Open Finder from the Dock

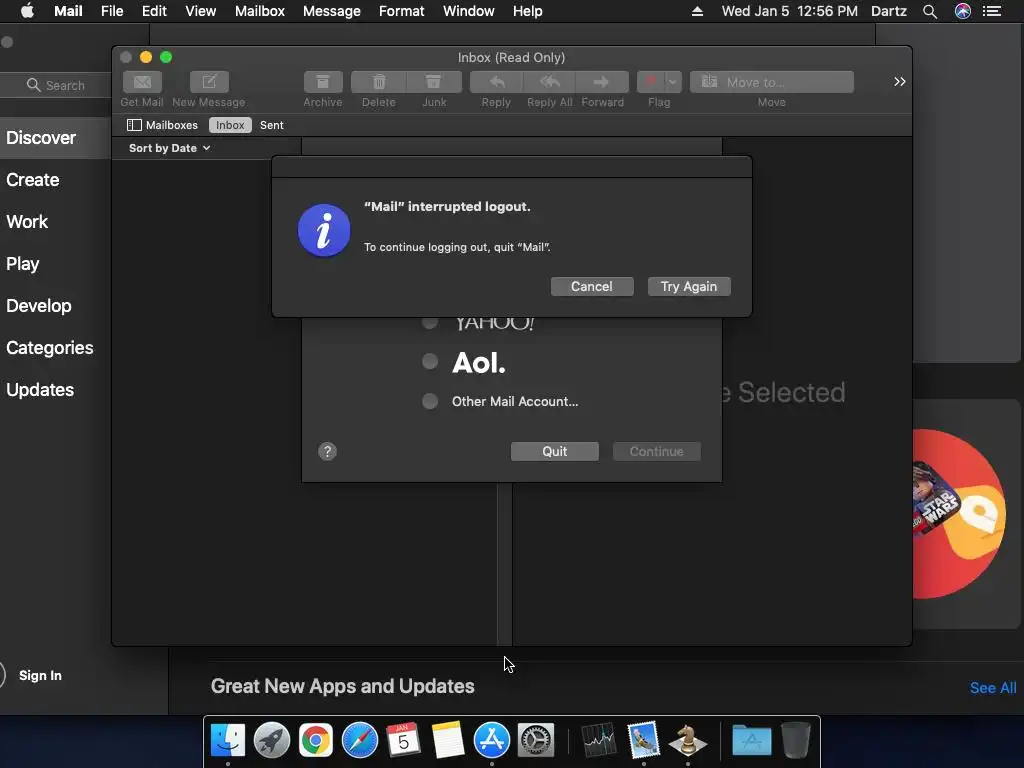228,741
